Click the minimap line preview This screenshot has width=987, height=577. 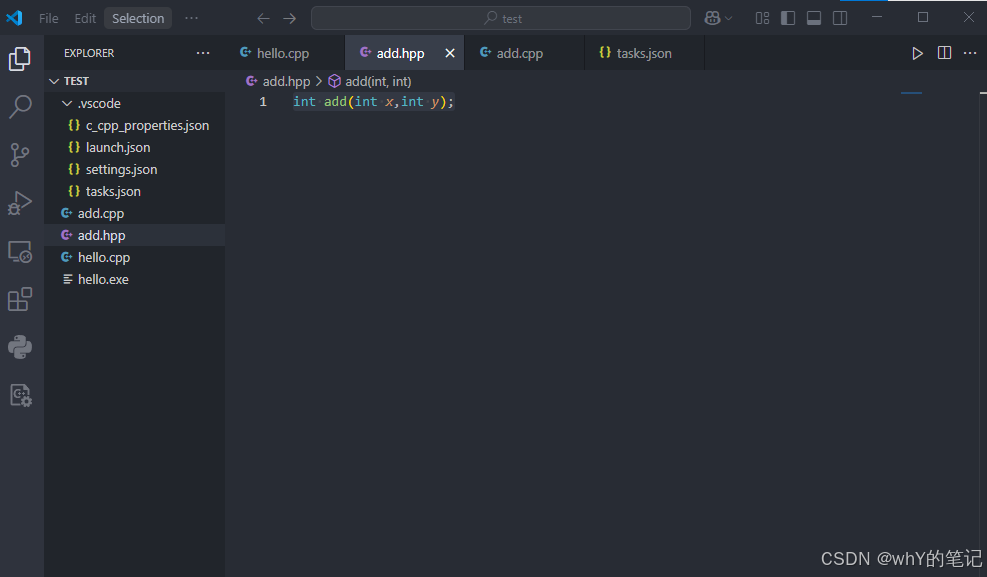911,93
